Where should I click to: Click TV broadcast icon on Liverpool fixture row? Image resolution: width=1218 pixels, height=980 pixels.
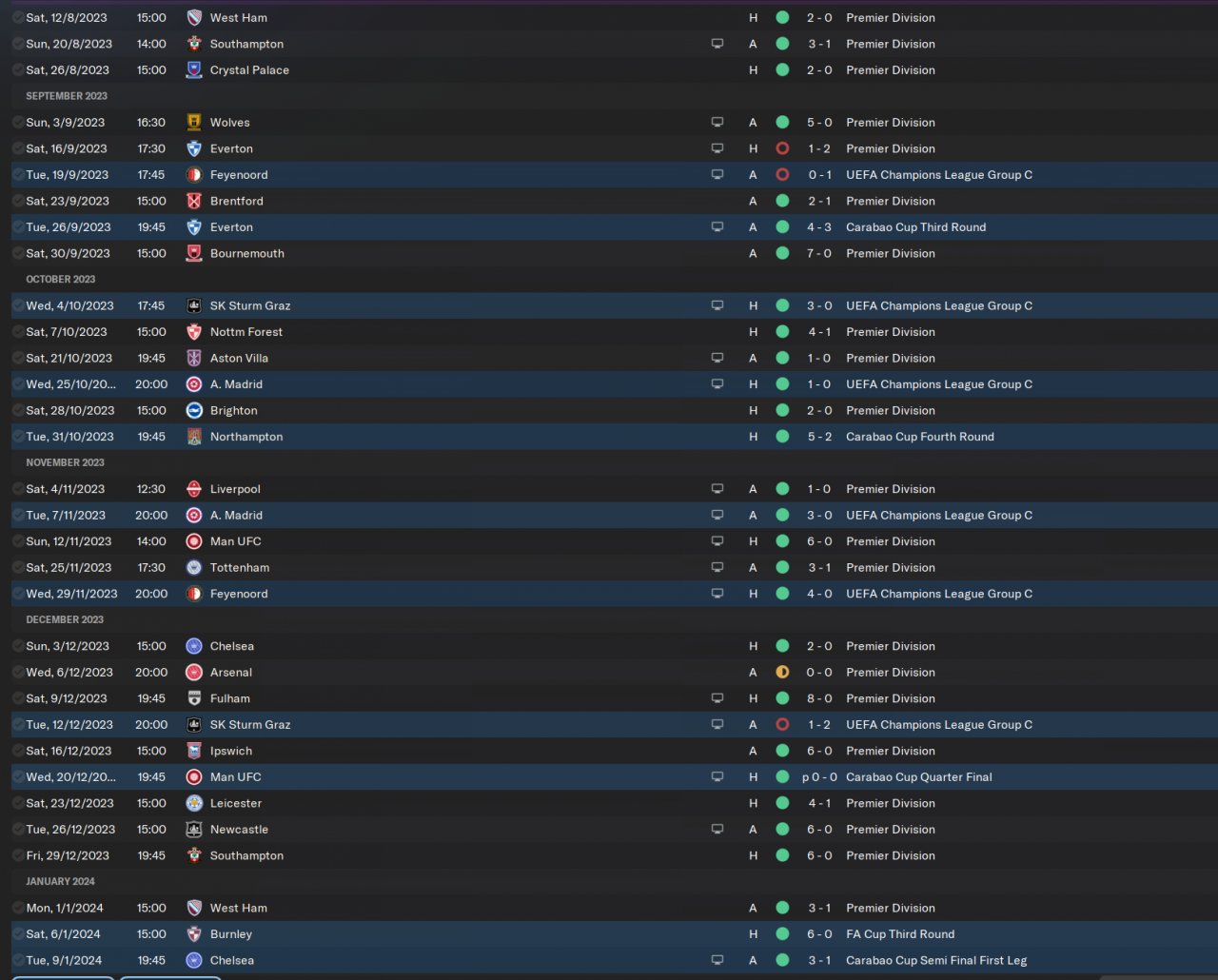tap(717, 489)
